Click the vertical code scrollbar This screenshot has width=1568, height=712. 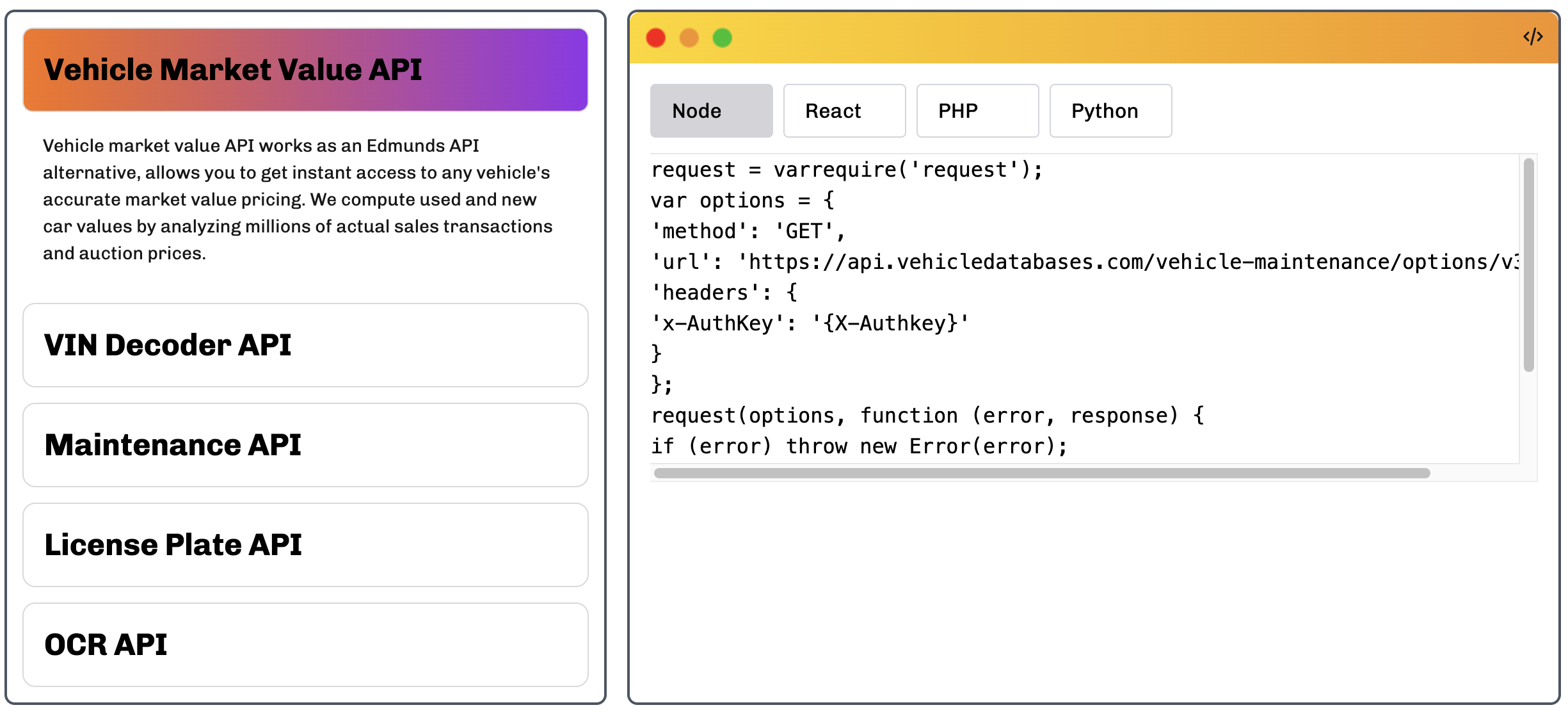pos(1528,264)
